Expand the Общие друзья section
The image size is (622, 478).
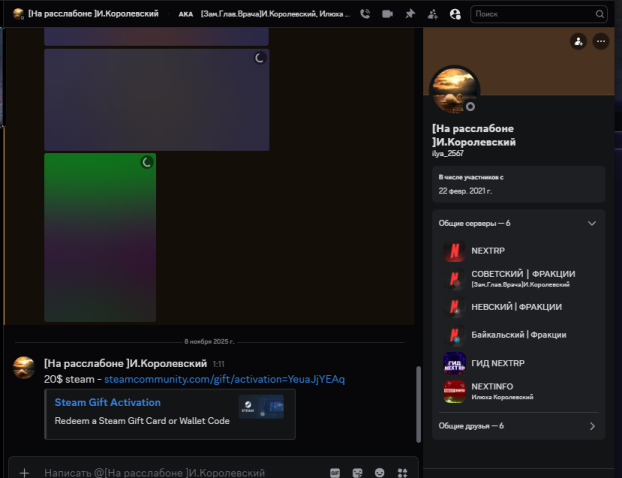coord(591,426)
